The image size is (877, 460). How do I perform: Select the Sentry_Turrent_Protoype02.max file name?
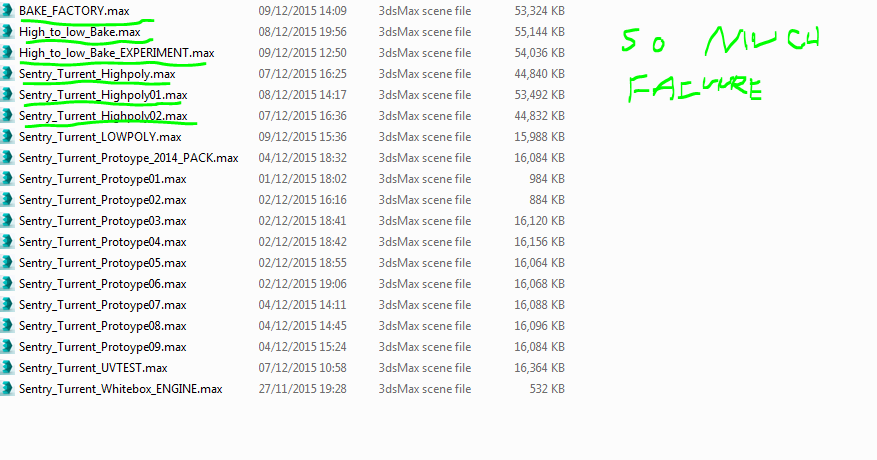[102, 200]
